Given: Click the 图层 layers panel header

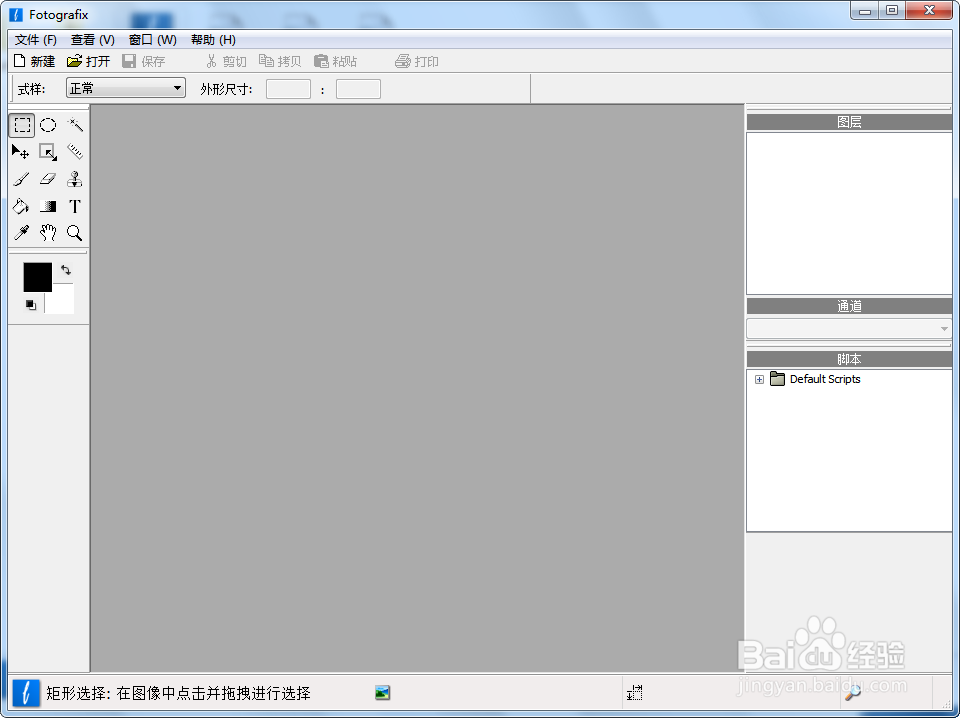Looking at the screenshot, I should point(849,122).
